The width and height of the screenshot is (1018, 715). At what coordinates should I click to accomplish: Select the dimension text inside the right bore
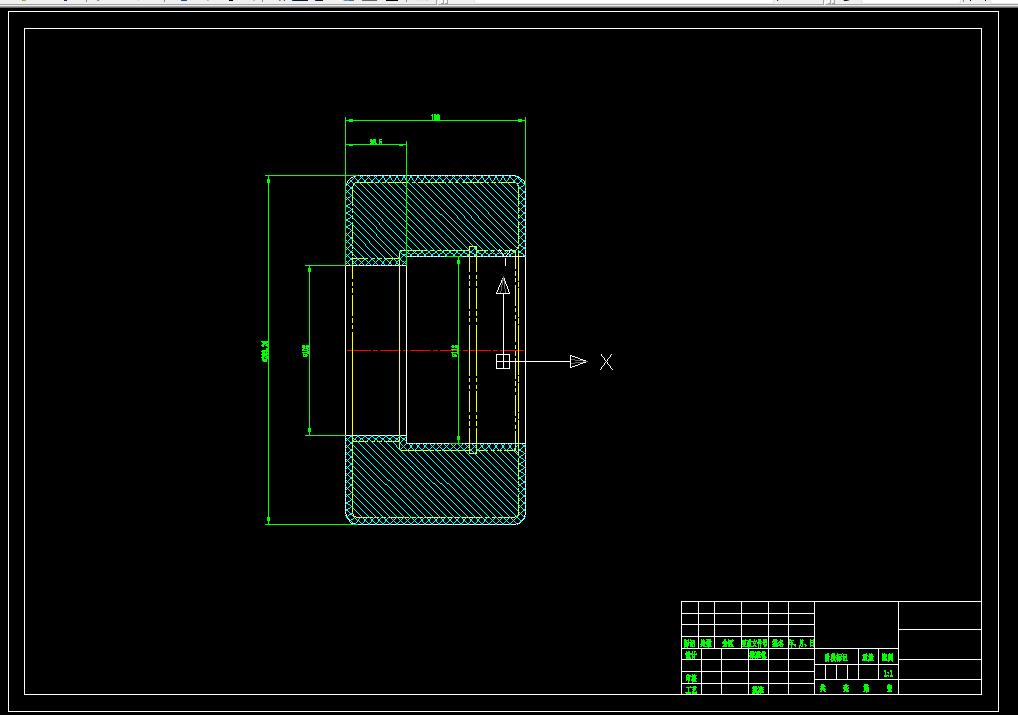click(x=454, y=351)
